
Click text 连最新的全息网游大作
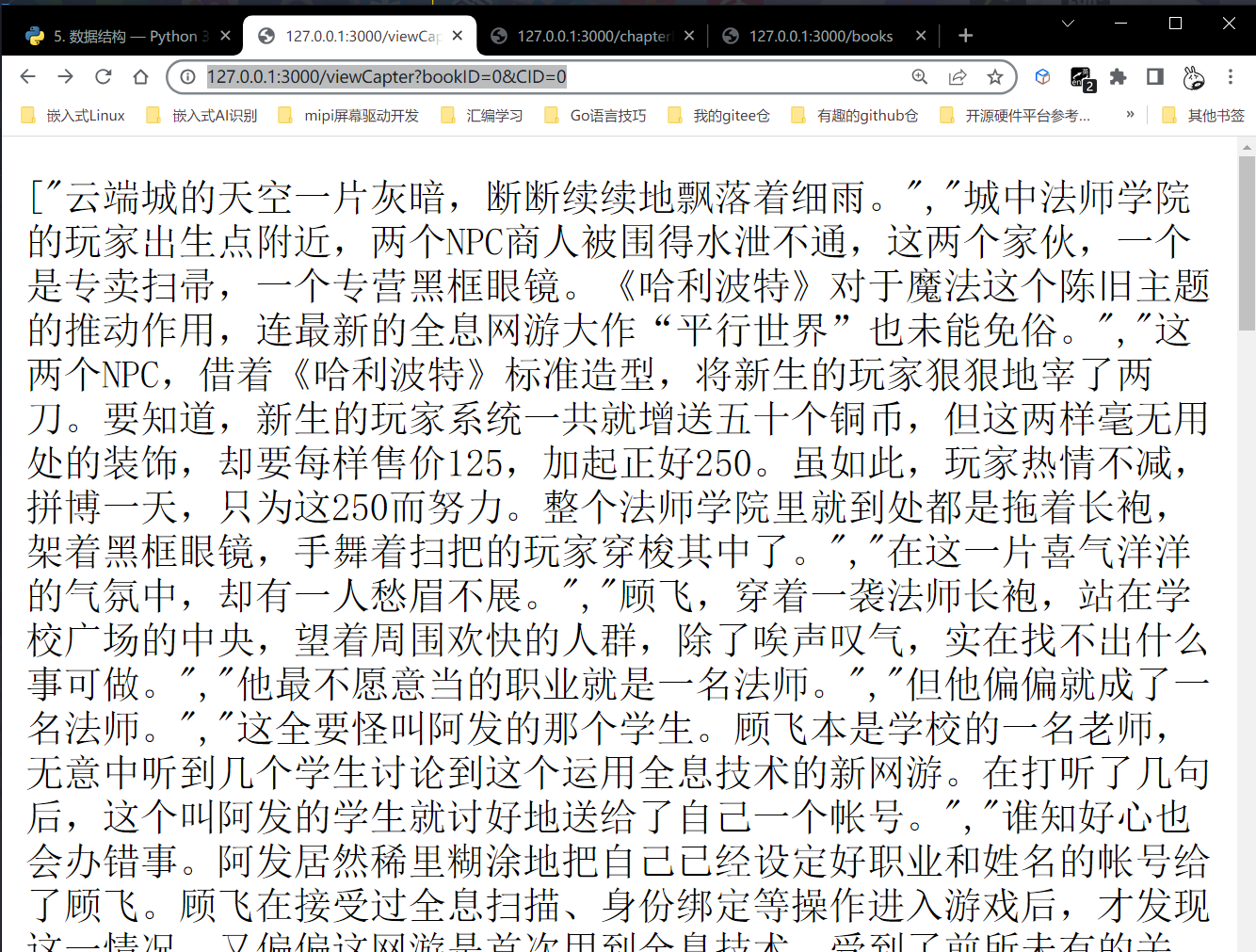click(x=446, y=331)
